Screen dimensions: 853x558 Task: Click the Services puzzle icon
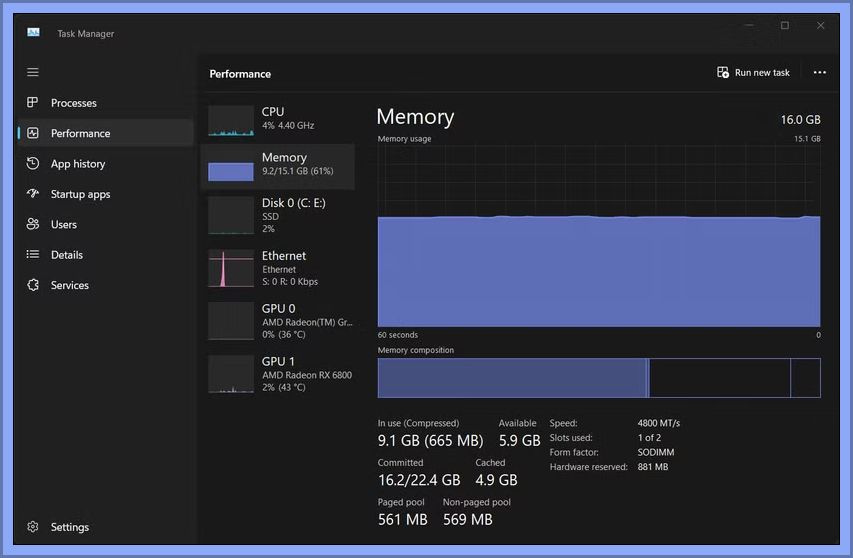(33, 285)
